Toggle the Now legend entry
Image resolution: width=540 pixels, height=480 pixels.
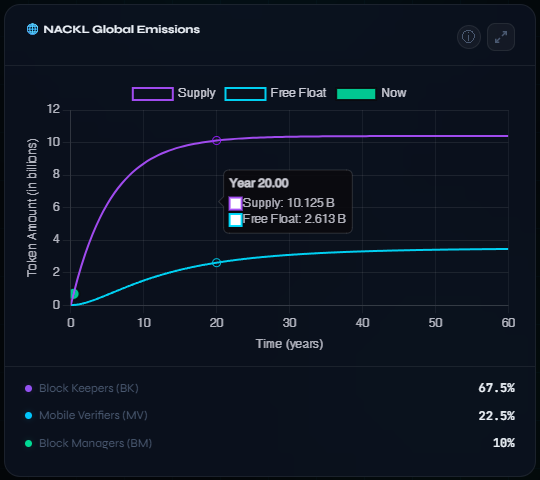[372, 93]
